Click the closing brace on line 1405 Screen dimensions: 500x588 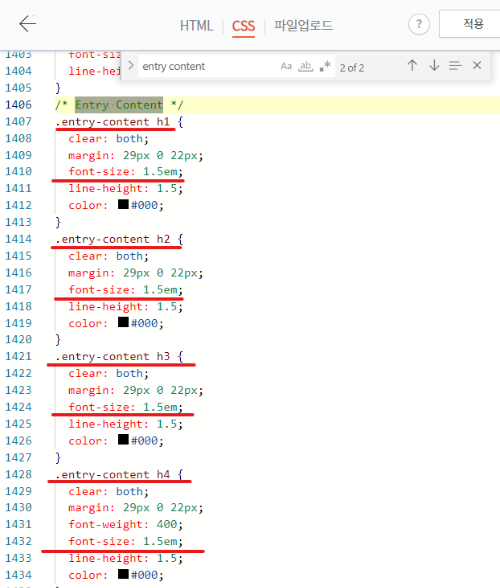[x=58, y=88]
